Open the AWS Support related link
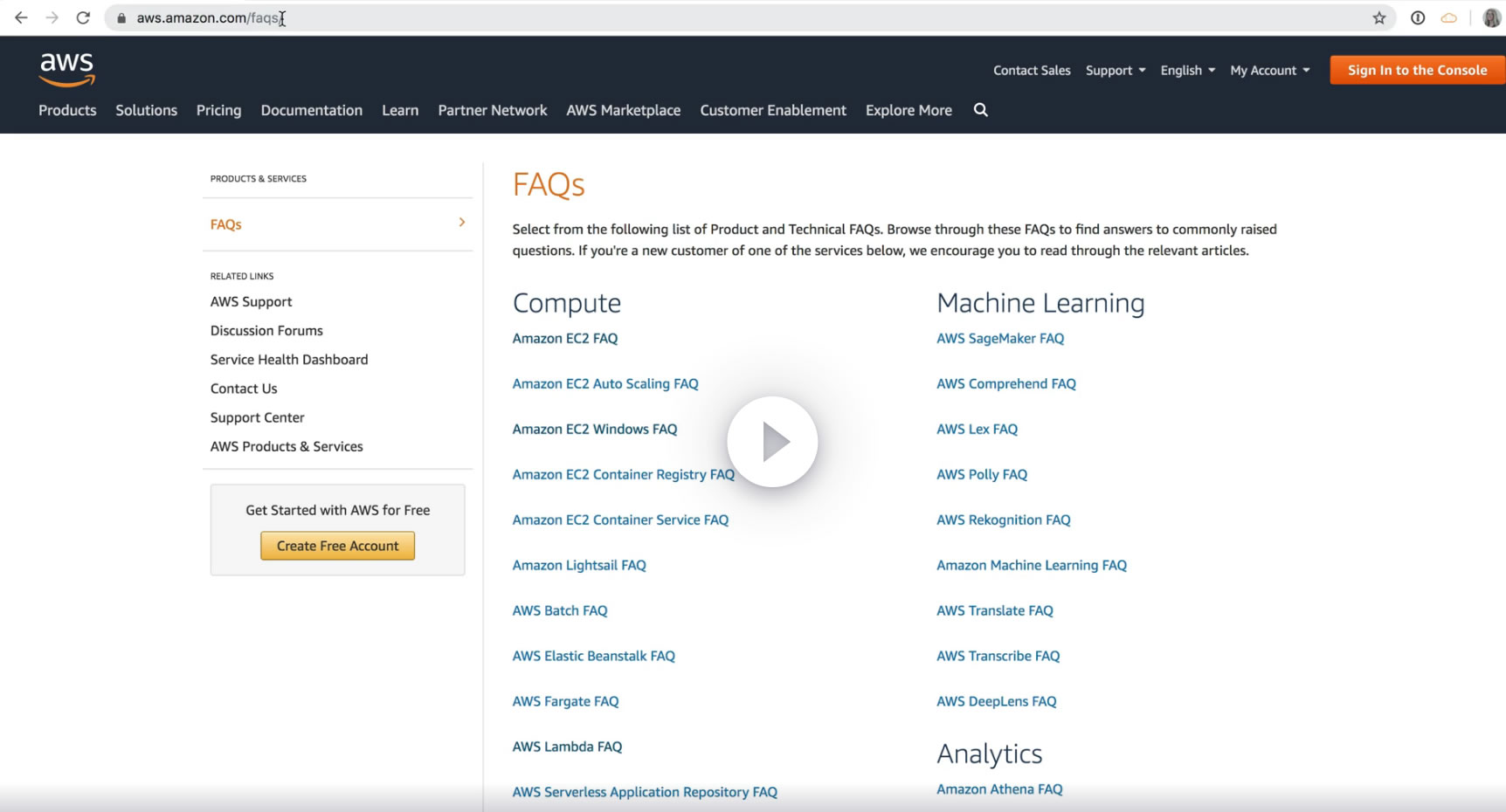The height and width of the screenshot is (812, 1506). tap(252, 301)
